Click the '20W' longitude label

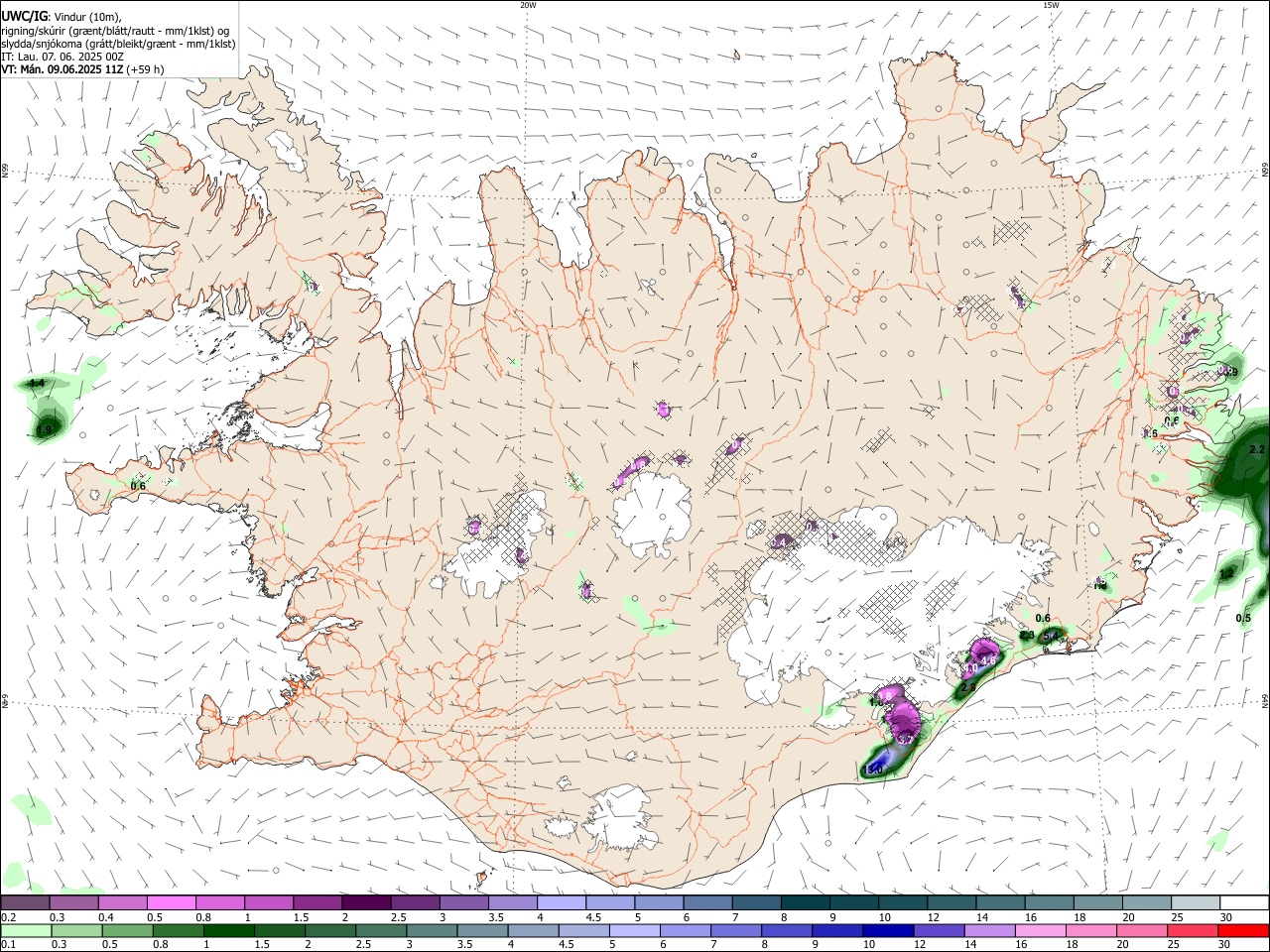click(529, 5)
